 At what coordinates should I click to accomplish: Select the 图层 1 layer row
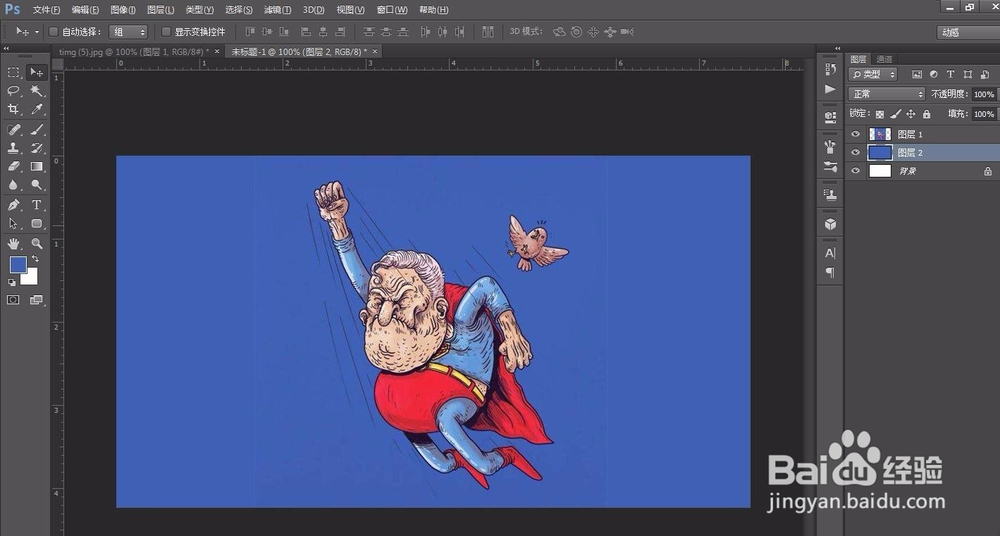[922, 134]
